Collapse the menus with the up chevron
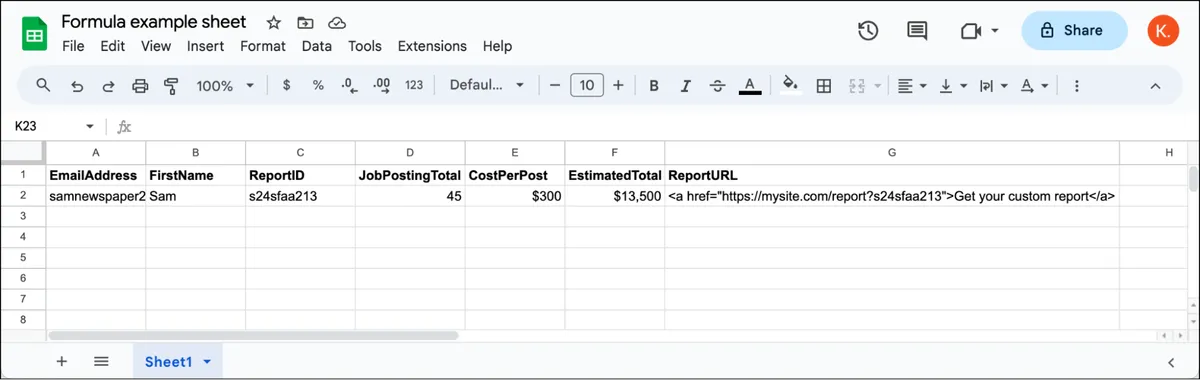The height and width of the screenshot is (380, 1200). click(1155, 86)
